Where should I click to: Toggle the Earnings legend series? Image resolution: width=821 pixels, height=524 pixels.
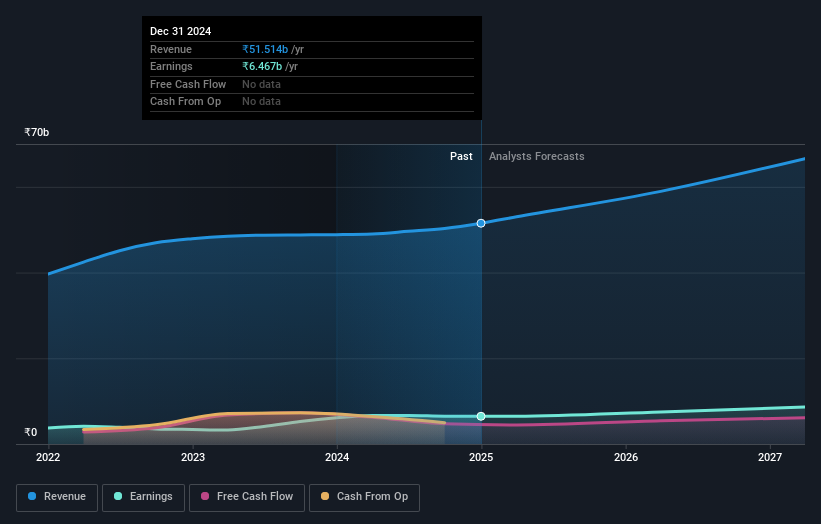[143, 497]
